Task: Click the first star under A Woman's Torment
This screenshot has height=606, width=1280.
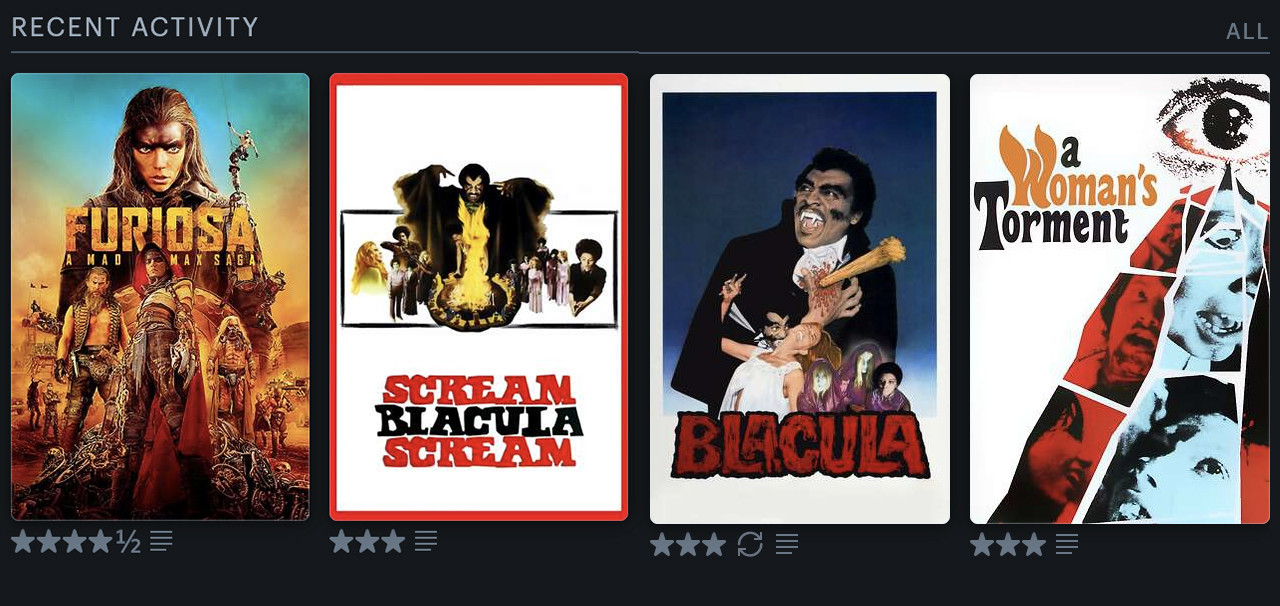Action: [x=982, y=545]
